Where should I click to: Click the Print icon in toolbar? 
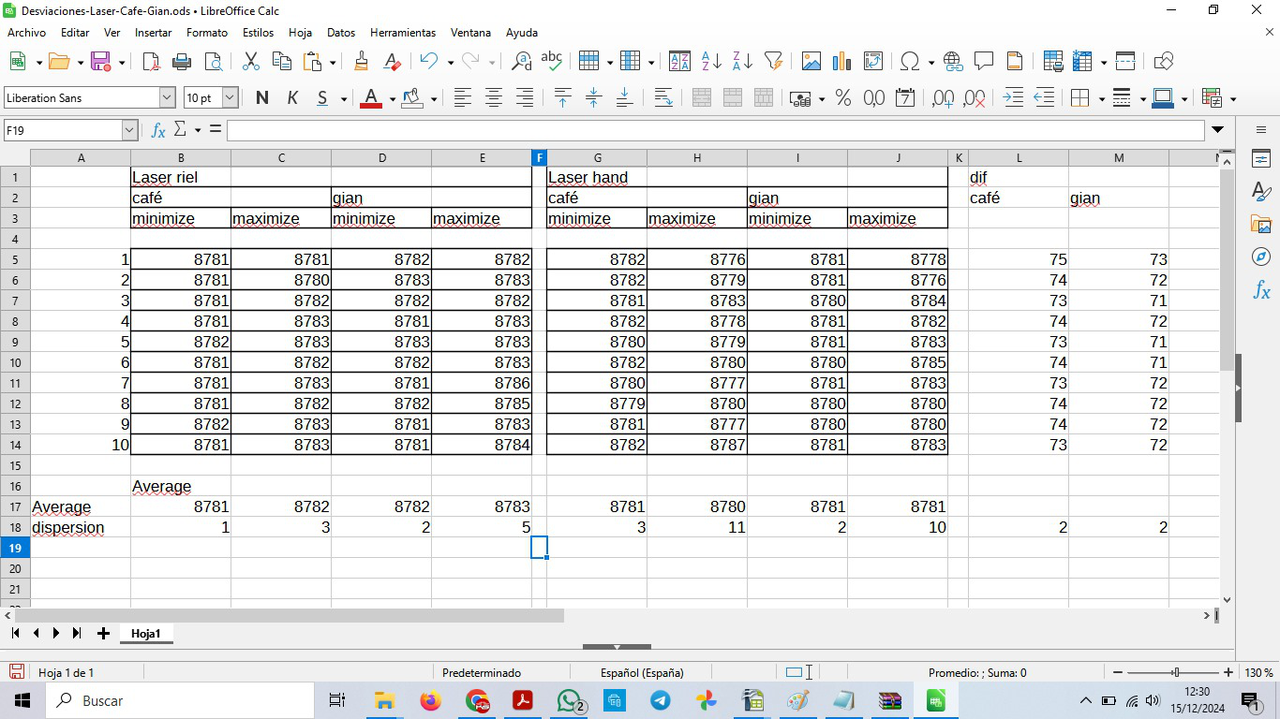tap(182, 62)
